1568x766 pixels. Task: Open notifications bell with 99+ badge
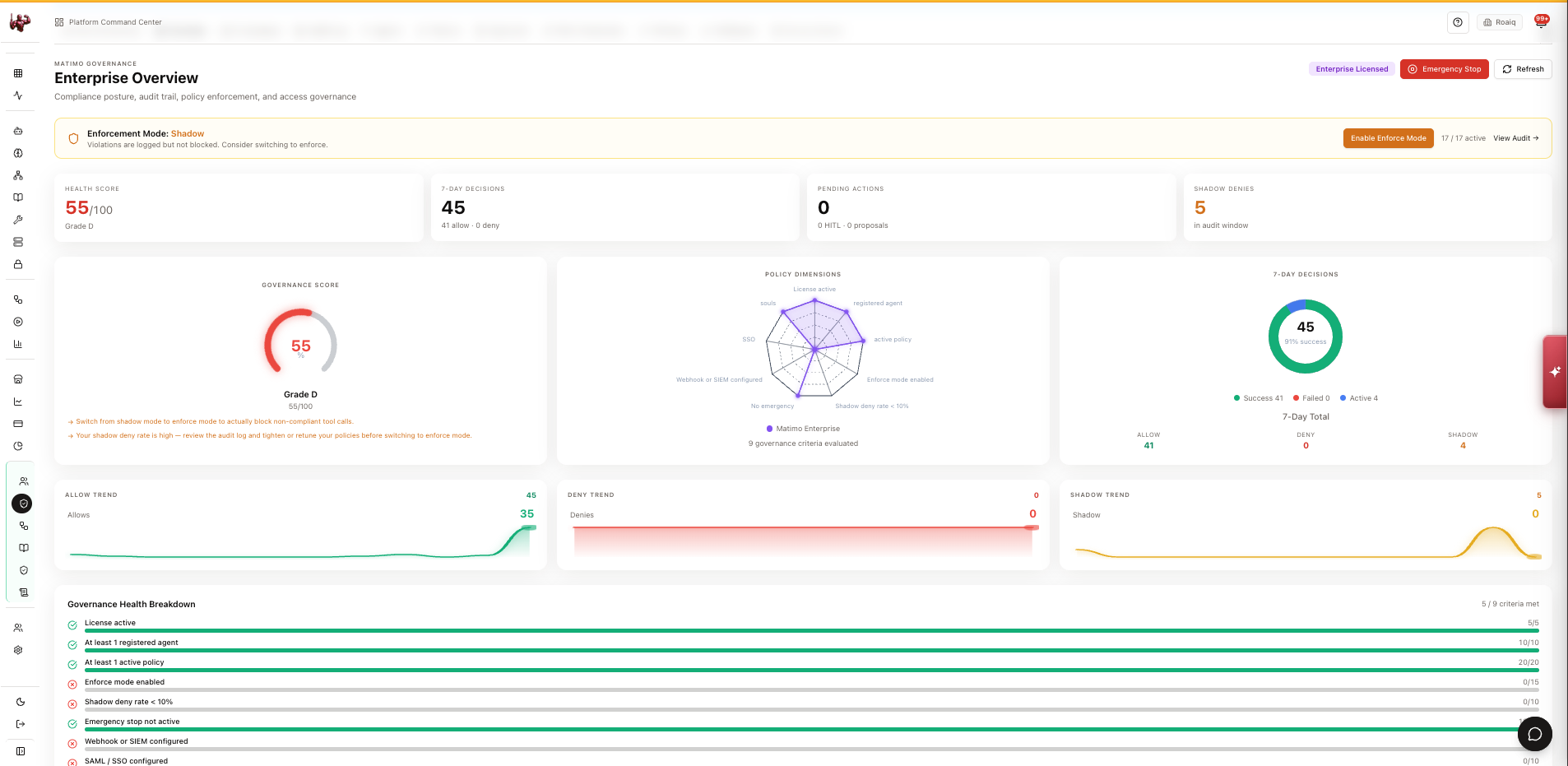pyautogui.click(x=1541, y=22)
